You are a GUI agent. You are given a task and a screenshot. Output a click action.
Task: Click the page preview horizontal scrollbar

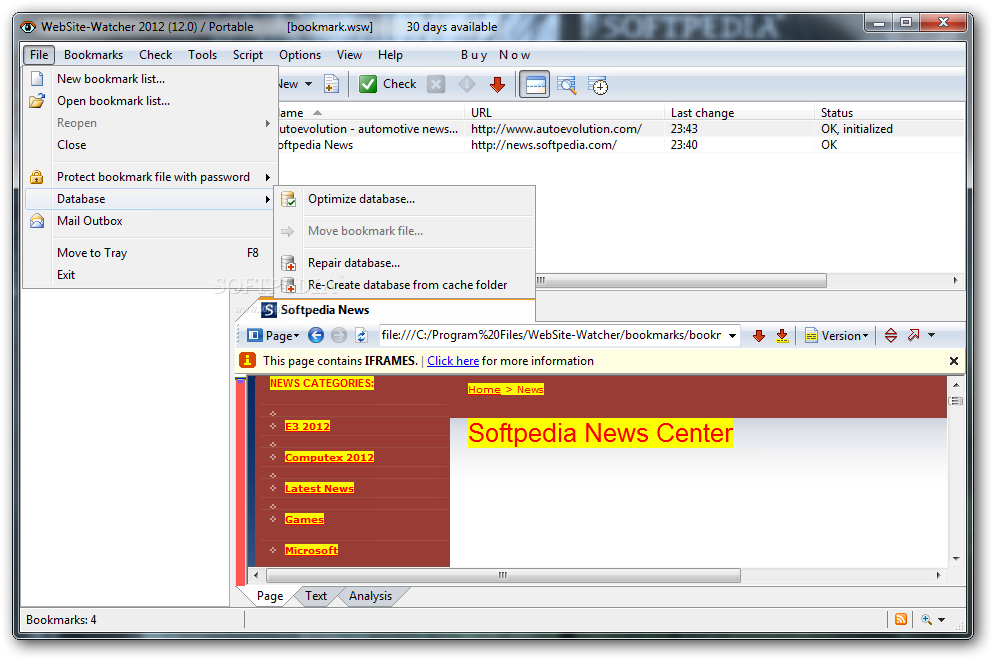[x=503, y=576]
